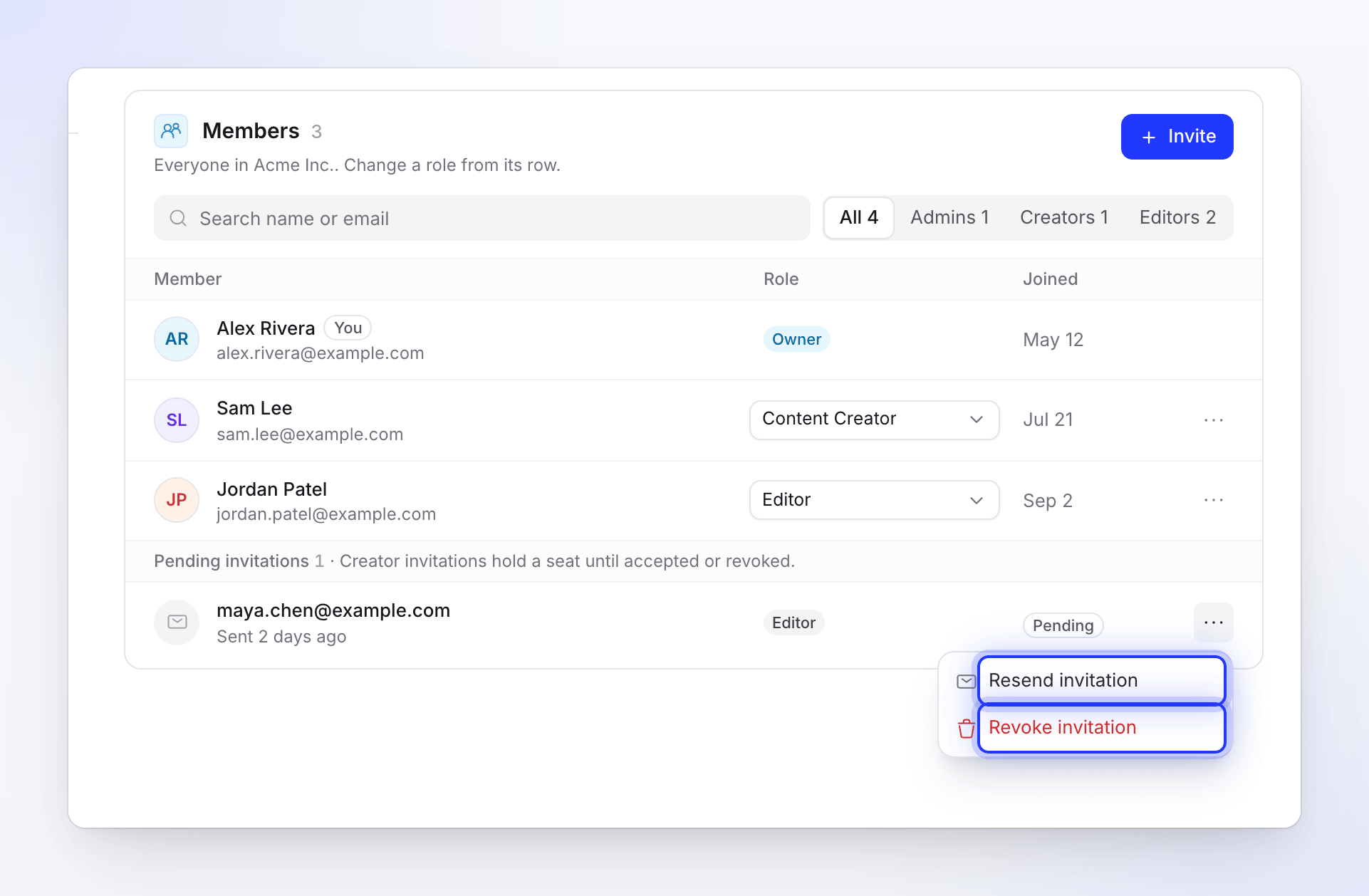Click the Joined column header

(x=1050, y=279)
